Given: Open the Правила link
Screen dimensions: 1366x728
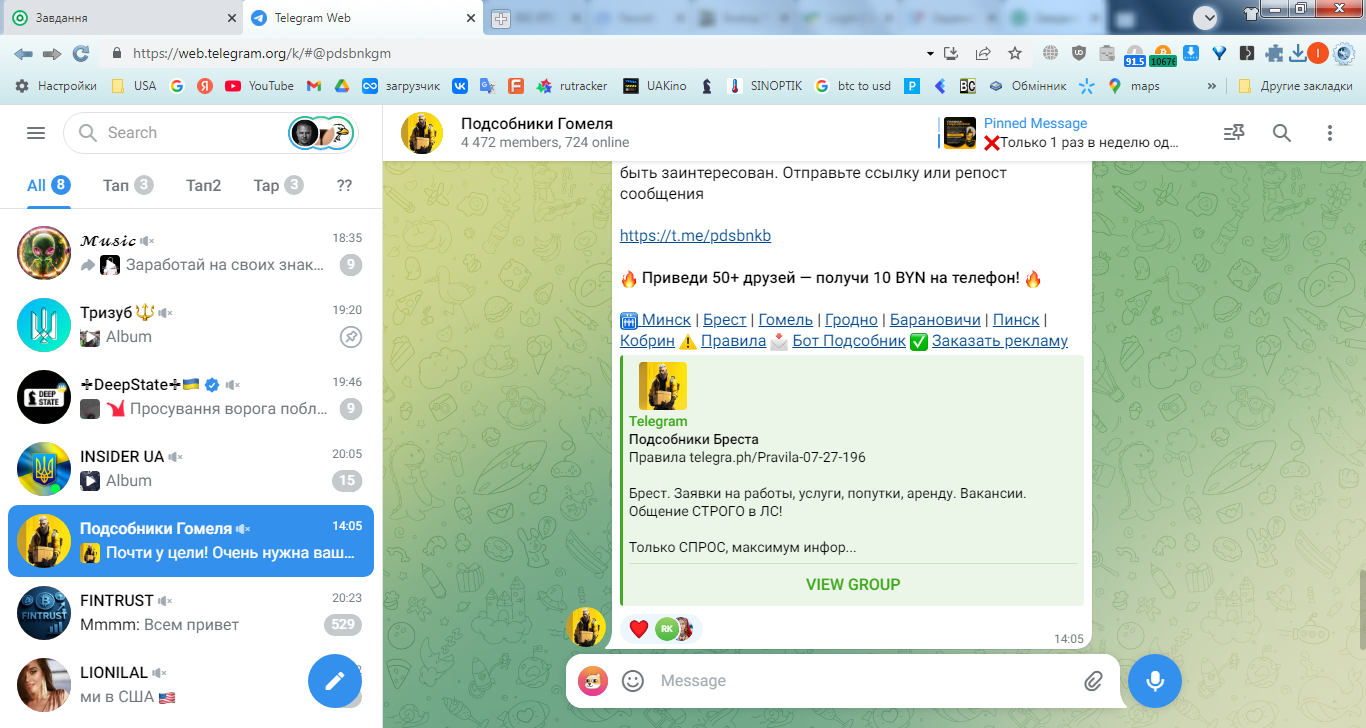Looking at the screenshot, I should pyautogui.click(x=733, y=341).
